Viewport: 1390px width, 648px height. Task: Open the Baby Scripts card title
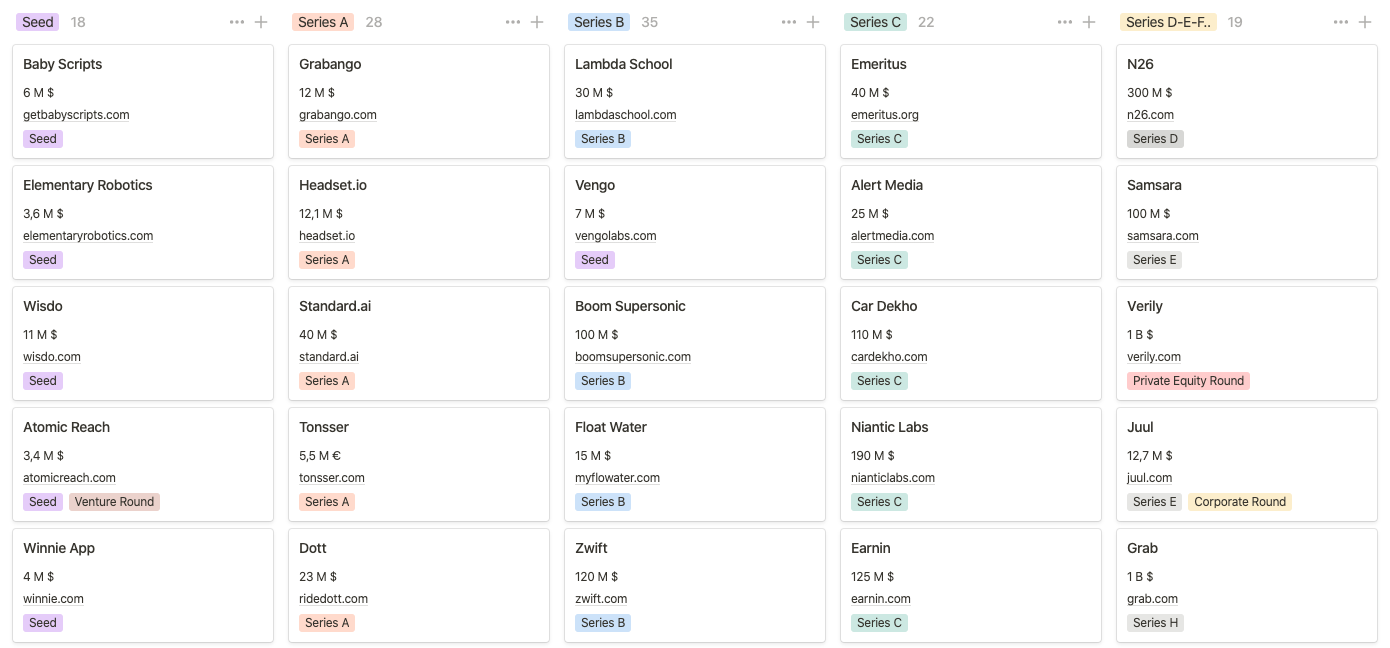coord(63,64)
